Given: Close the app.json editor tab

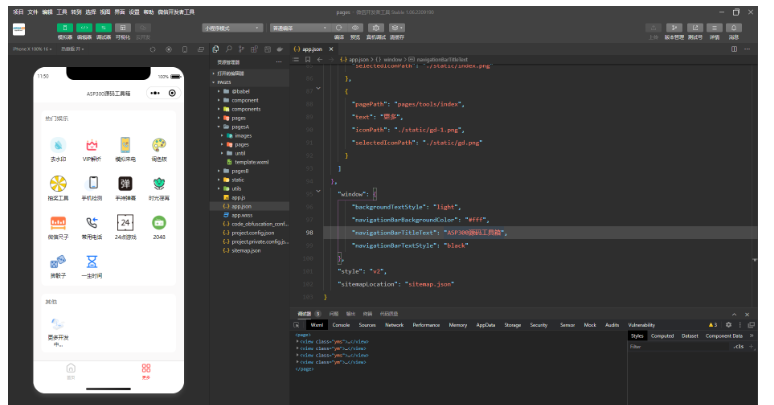Looking at the screenshot, I should click(332, 48).
